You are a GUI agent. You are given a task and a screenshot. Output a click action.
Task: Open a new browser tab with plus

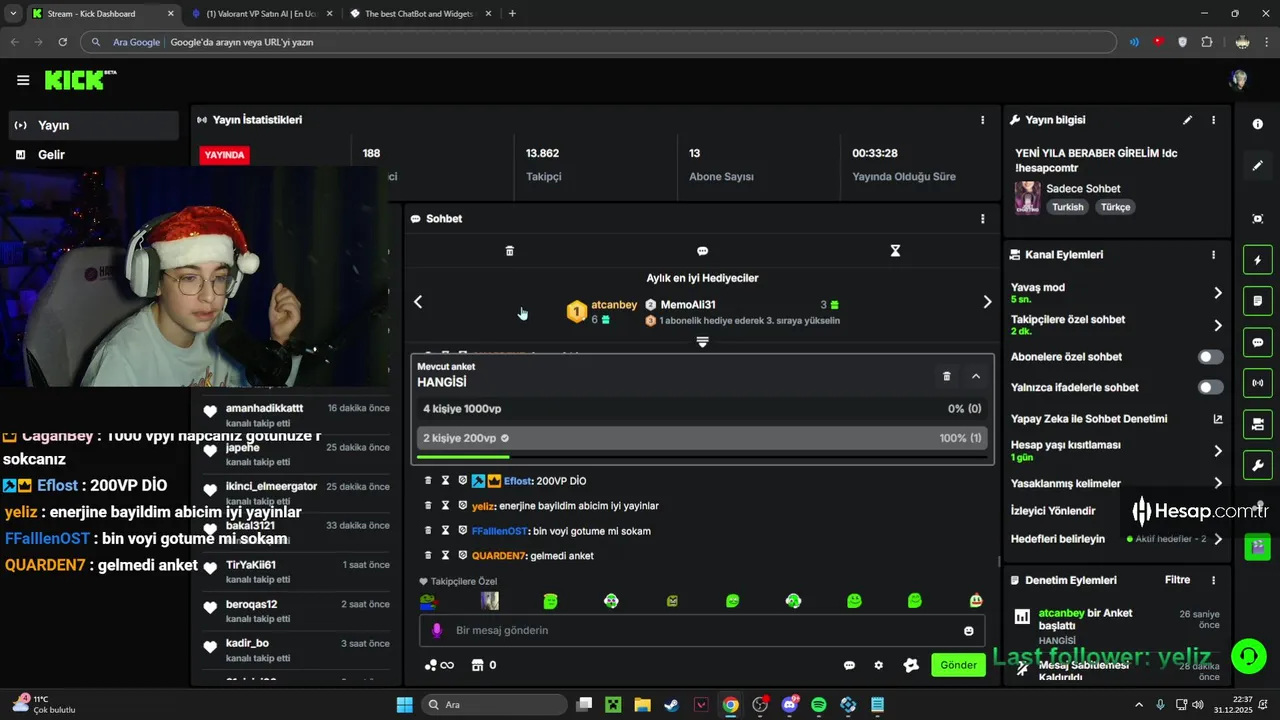[x=512, y=14]
